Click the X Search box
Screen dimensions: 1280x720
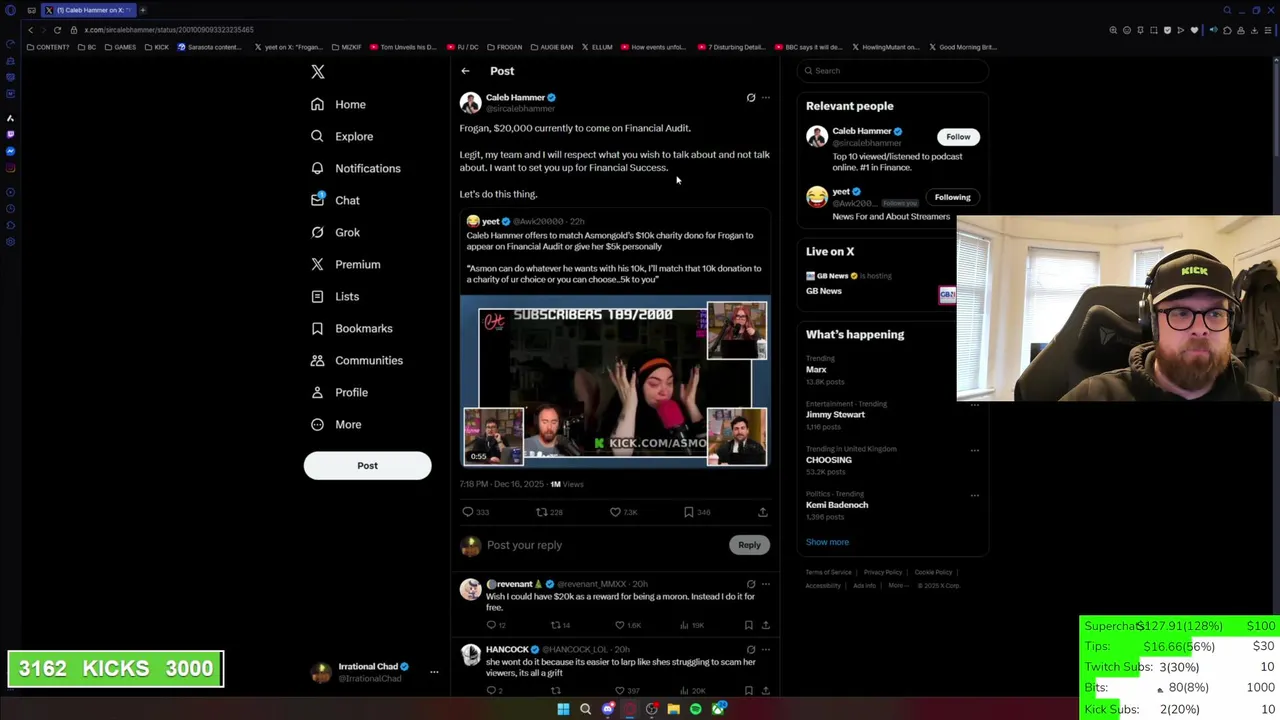pos(893,71)
